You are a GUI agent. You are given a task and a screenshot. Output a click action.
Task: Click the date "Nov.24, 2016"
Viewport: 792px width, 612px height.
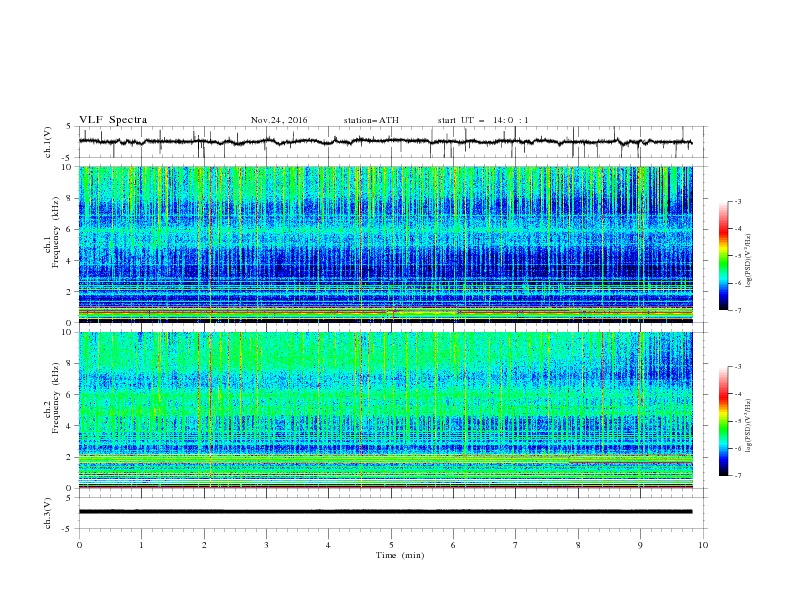(279, 120)
